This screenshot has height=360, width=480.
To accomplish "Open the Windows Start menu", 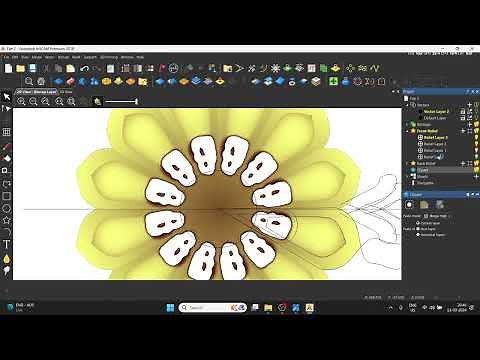I will click(x=170, y=307).
